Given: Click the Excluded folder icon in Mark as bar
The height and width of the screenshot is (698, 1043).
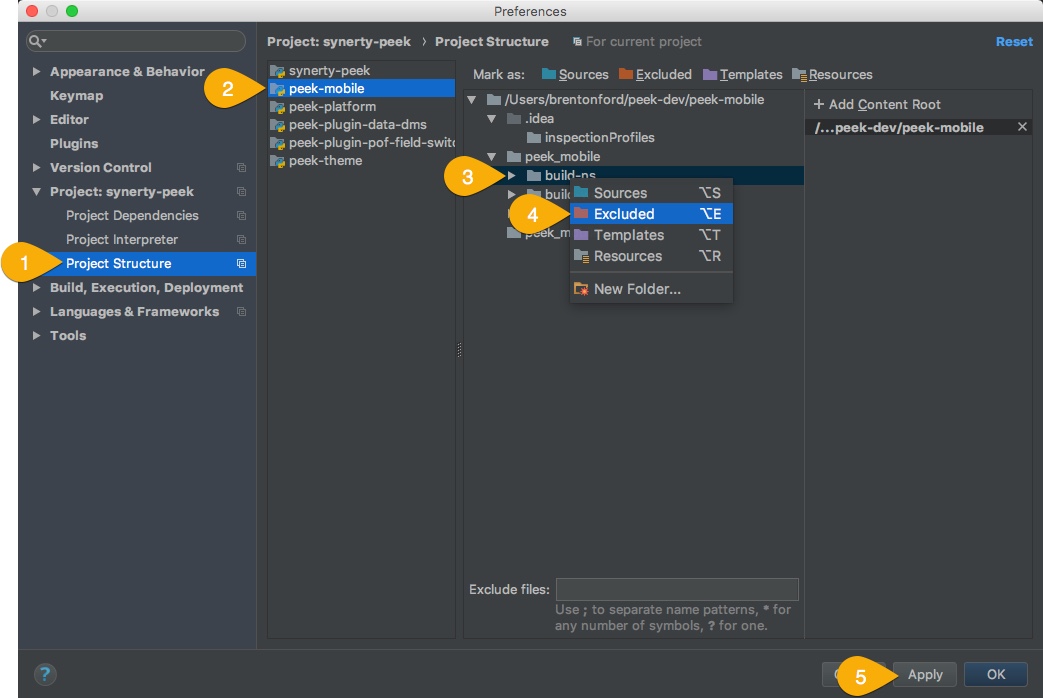Looking at the screenshot, I should [x=625, y=74].
